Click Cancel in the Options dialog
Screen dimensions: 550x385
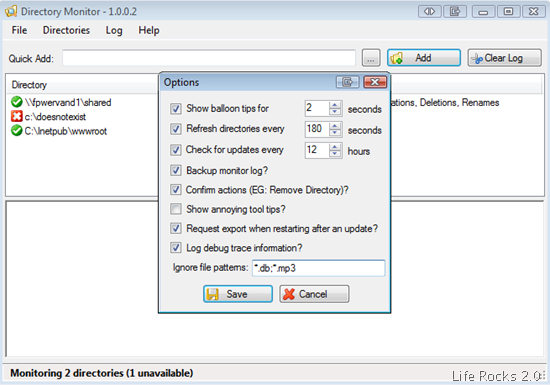click(314, 294)
